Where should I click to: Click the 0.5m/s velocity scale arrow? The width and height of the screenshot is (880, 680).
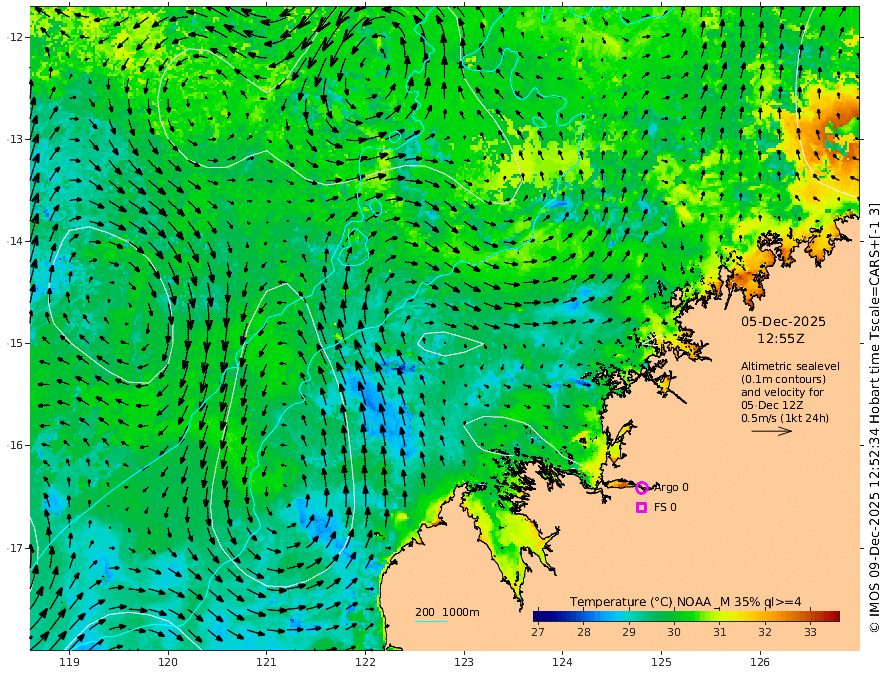(x=771, y=431)
